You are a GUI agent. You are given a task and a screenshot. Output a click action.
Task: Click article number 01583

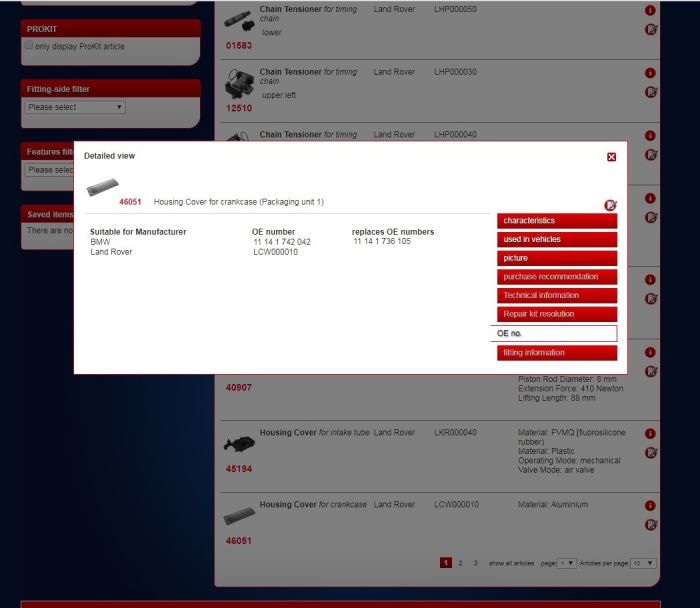tap(239, 46)
